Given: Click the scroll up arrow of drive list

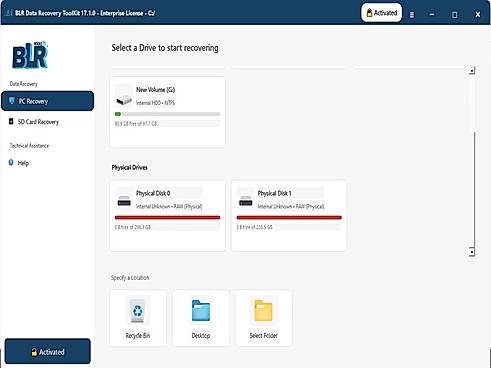Looking at the screenshot, I should click(x=472, y=71).
